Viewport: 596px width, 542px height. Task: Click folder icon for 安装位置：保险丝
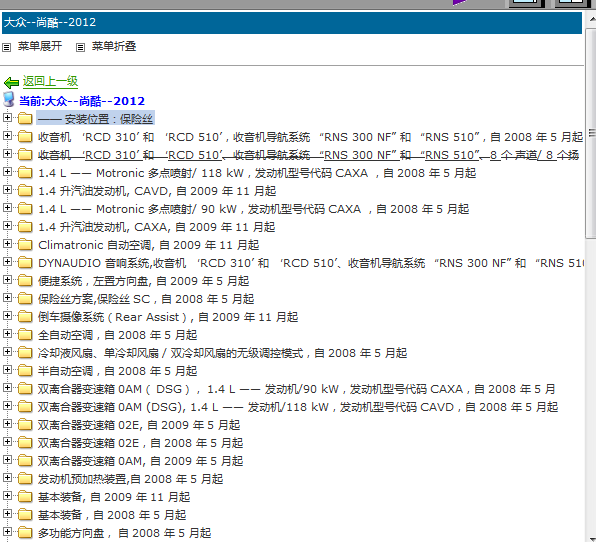[25, 119]
